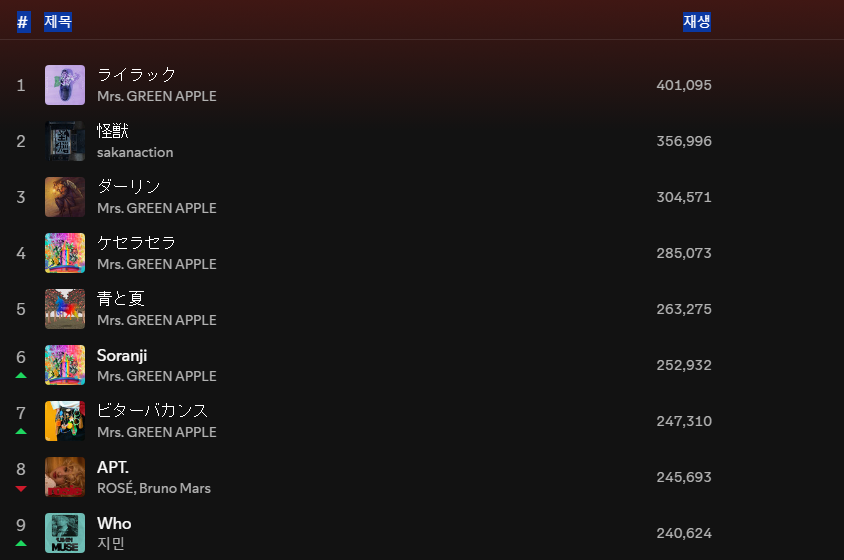Click the 재생 column header
The image size is (844, 560).
point(697,21)
